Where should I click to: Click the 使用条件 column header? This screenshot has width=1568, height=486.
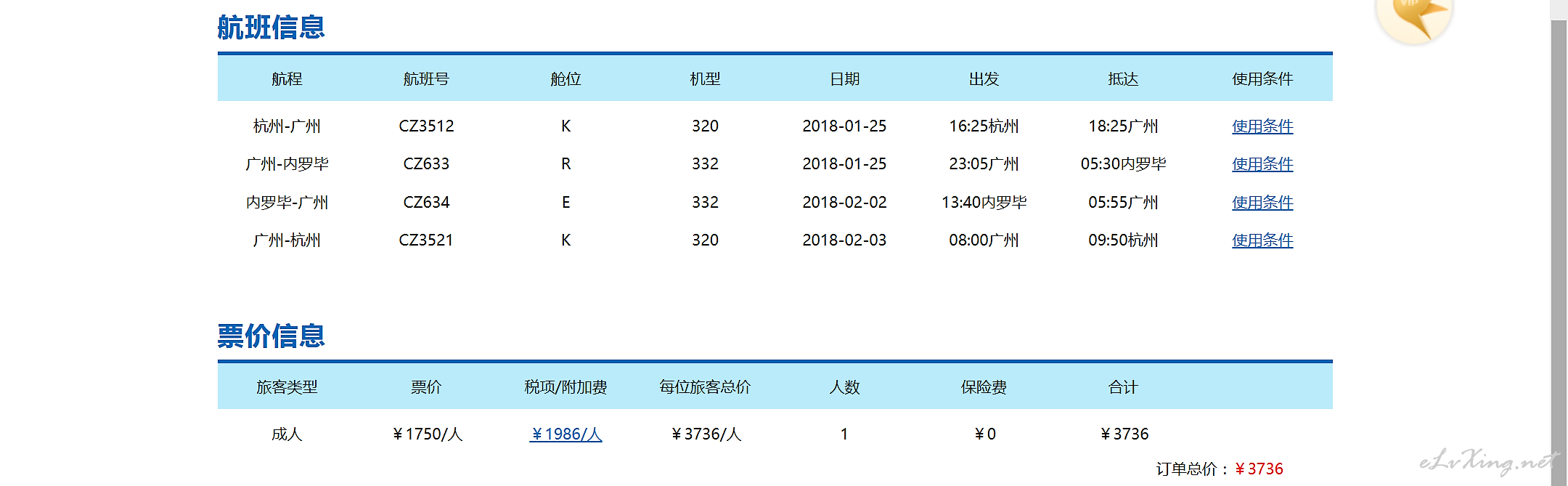[x=1262, y=79]
